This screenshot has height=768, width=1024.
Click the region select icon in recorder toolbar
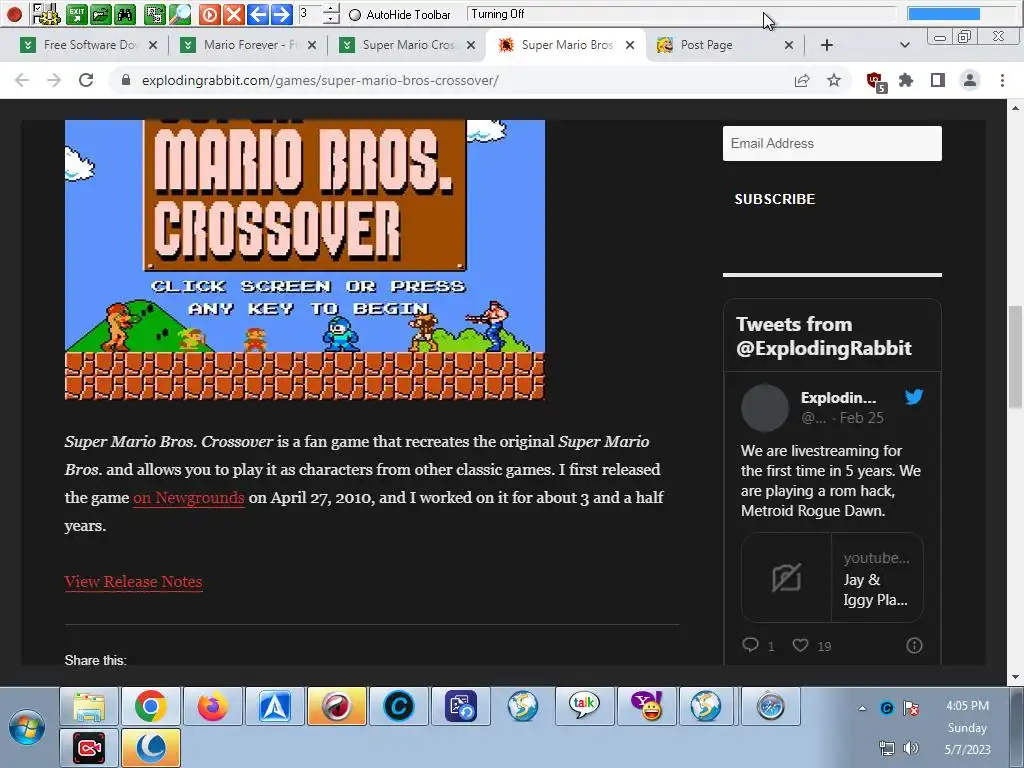pyautogui.click(x=155, y=14)
